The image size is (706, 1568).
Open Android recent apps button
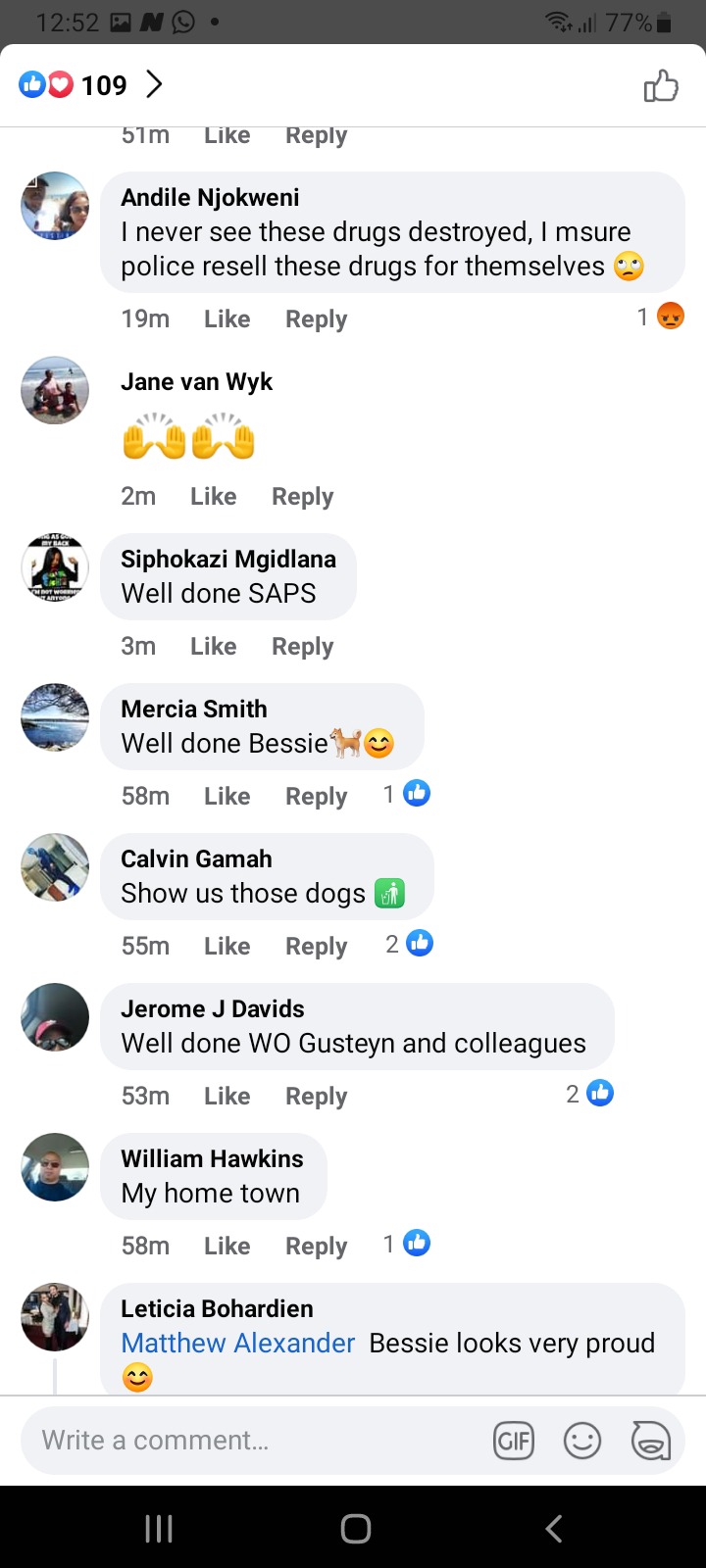tap(159, 1528)
